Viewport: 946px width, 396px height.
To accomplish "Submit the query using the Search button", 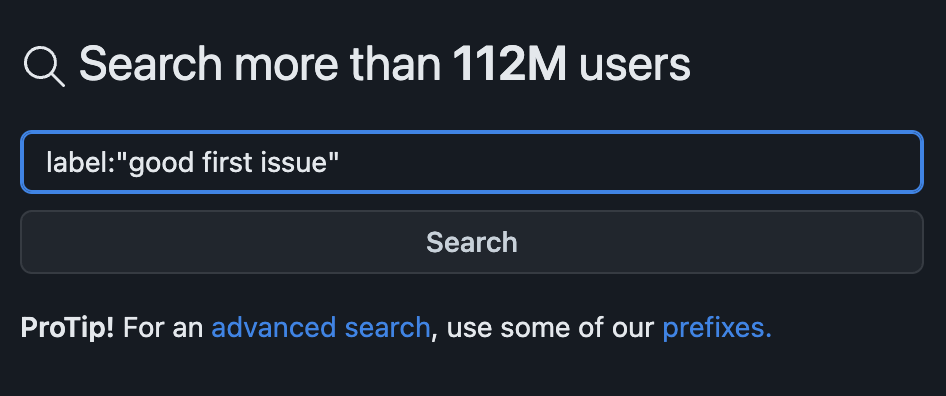I will tap(472, 242).
